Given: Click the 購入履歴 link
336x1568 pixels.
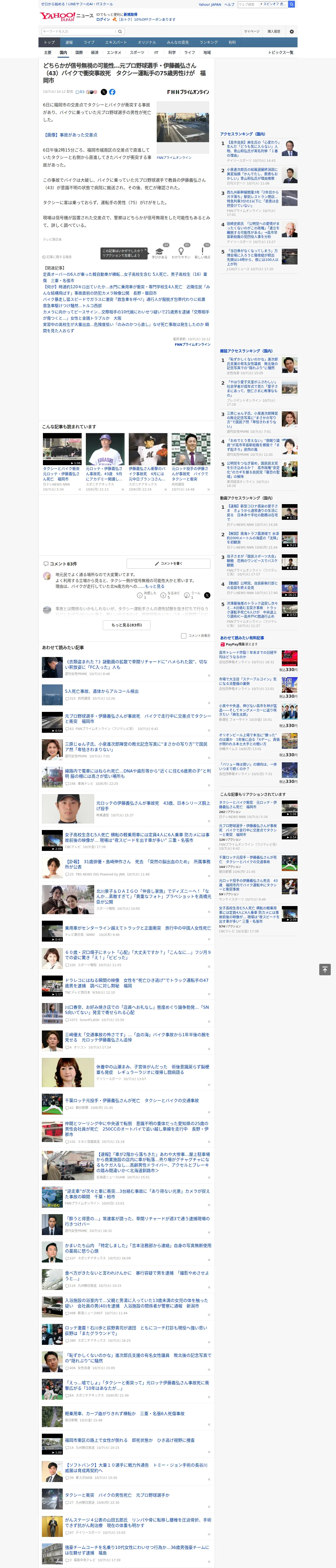Looking at the screenshot, I should (x=274, y=31).
